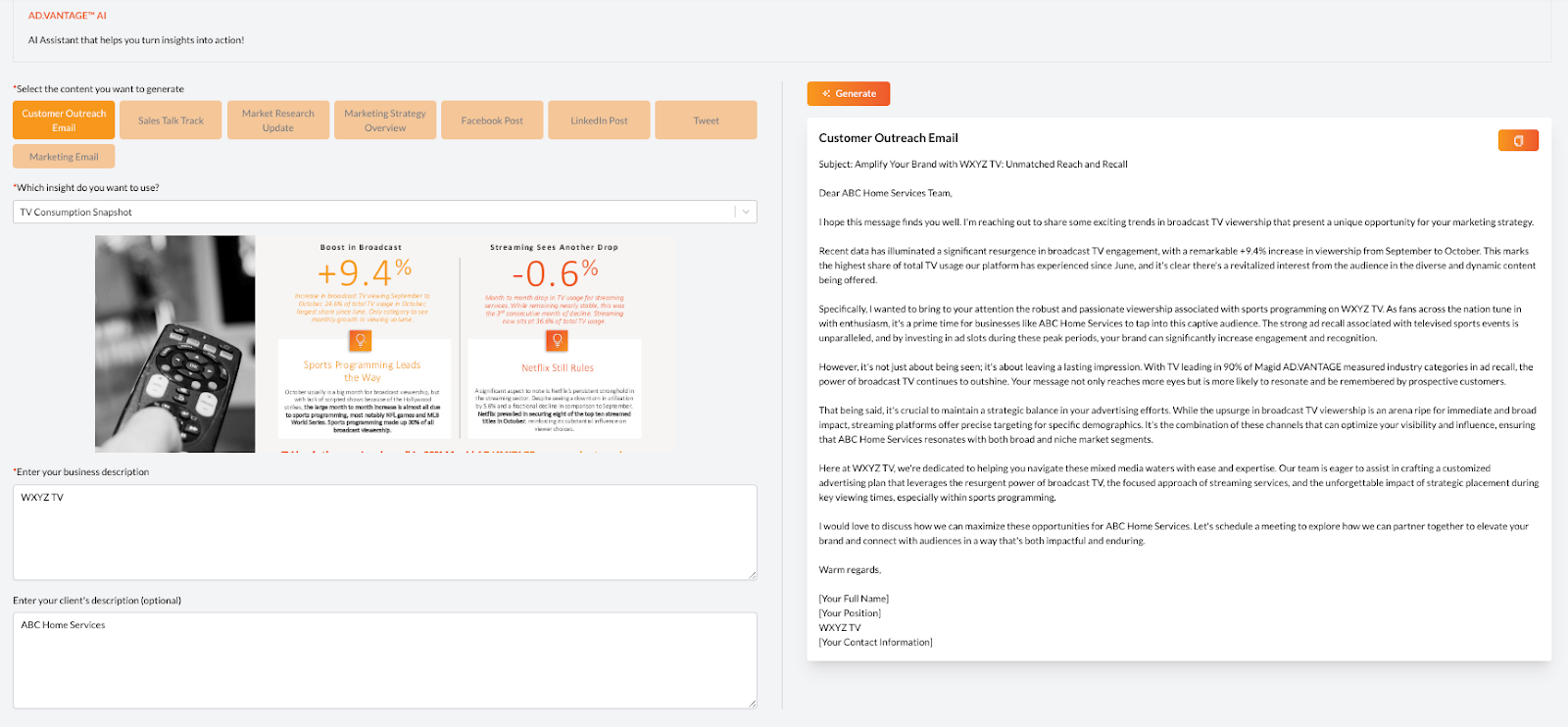Open the TV Consumption Snapshot selector
Screen dimensions: 1568x727
tap(372, 212)
